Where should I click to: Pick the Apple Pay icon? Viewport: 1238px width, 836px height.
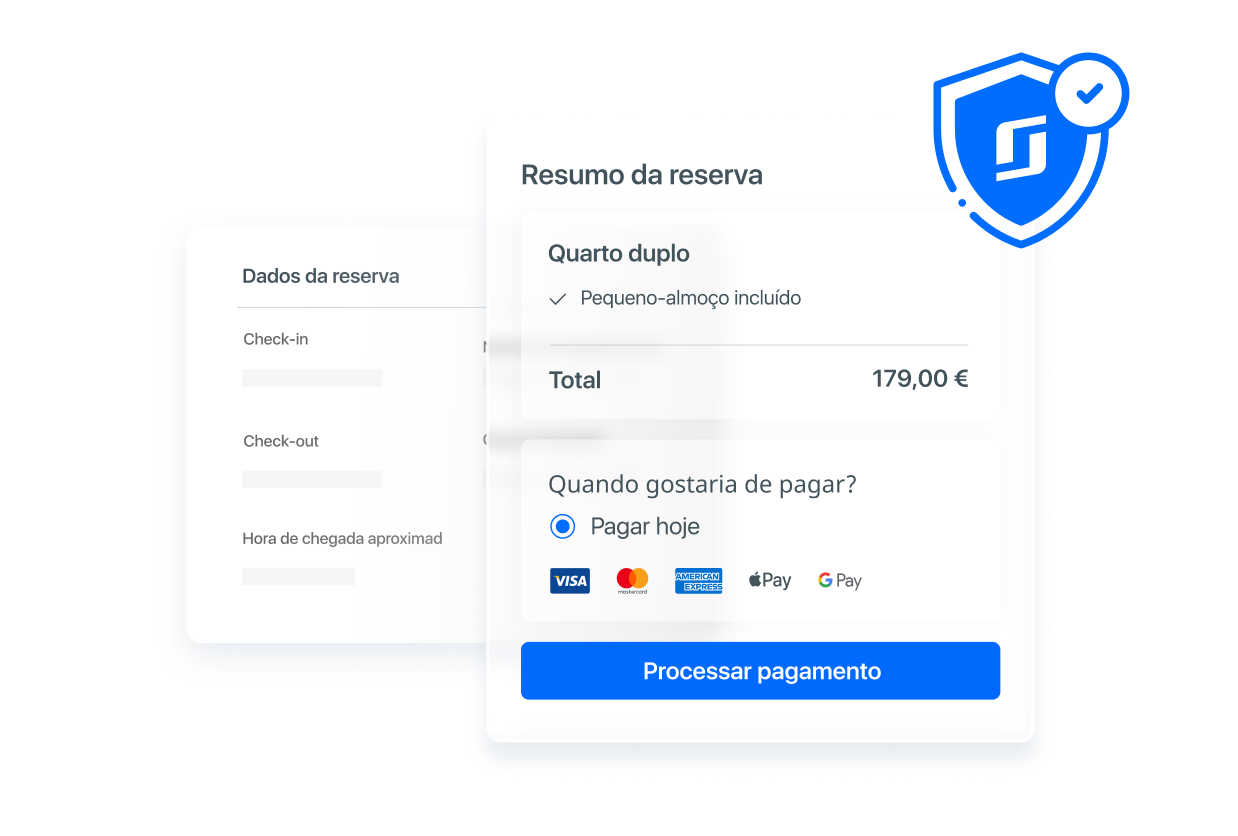(770, 580)
